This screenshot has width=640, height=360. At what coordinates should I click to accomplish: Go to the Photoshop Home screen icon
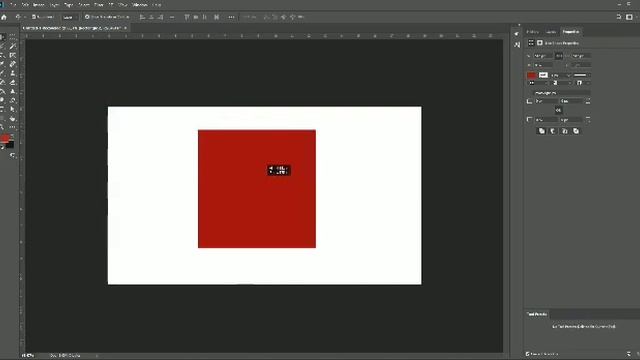(x=4, y=17)
